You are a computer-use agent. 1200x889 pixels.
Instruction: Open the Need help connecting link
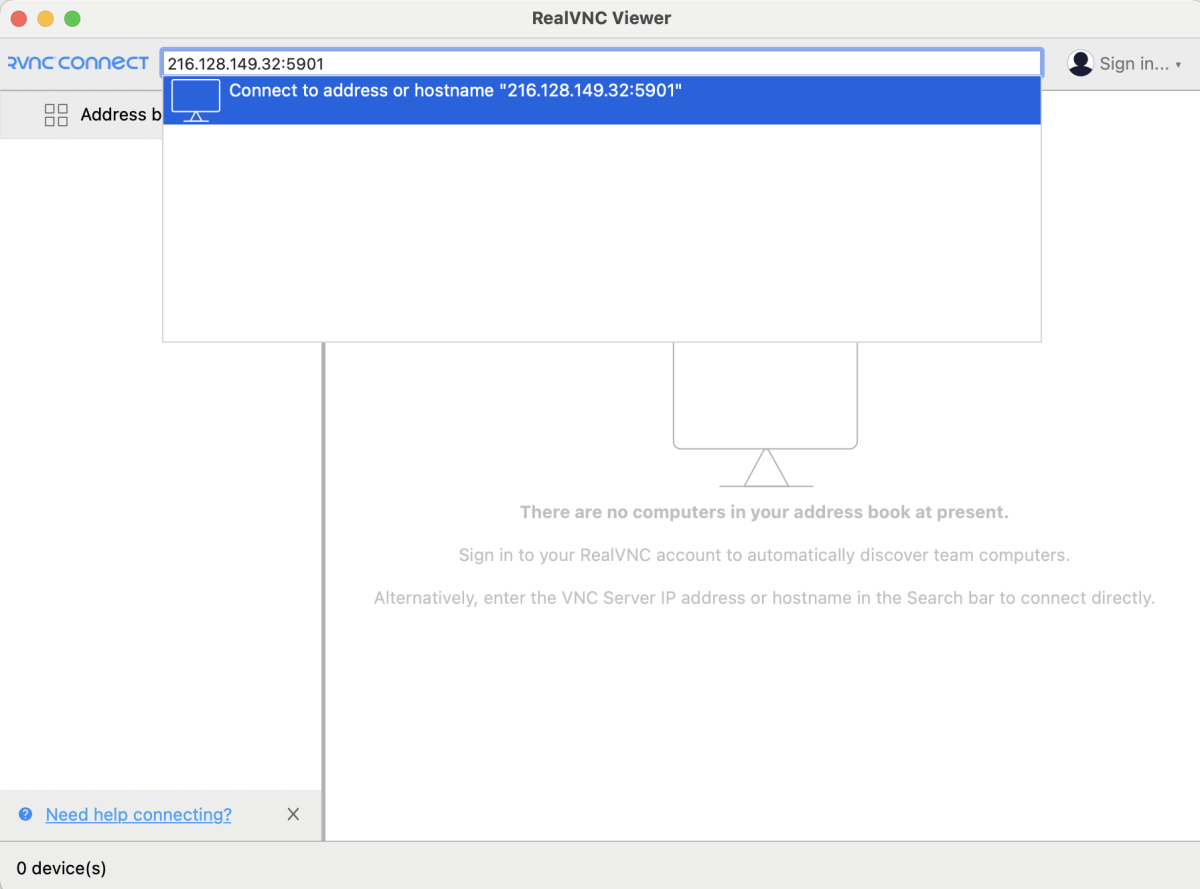139,814
